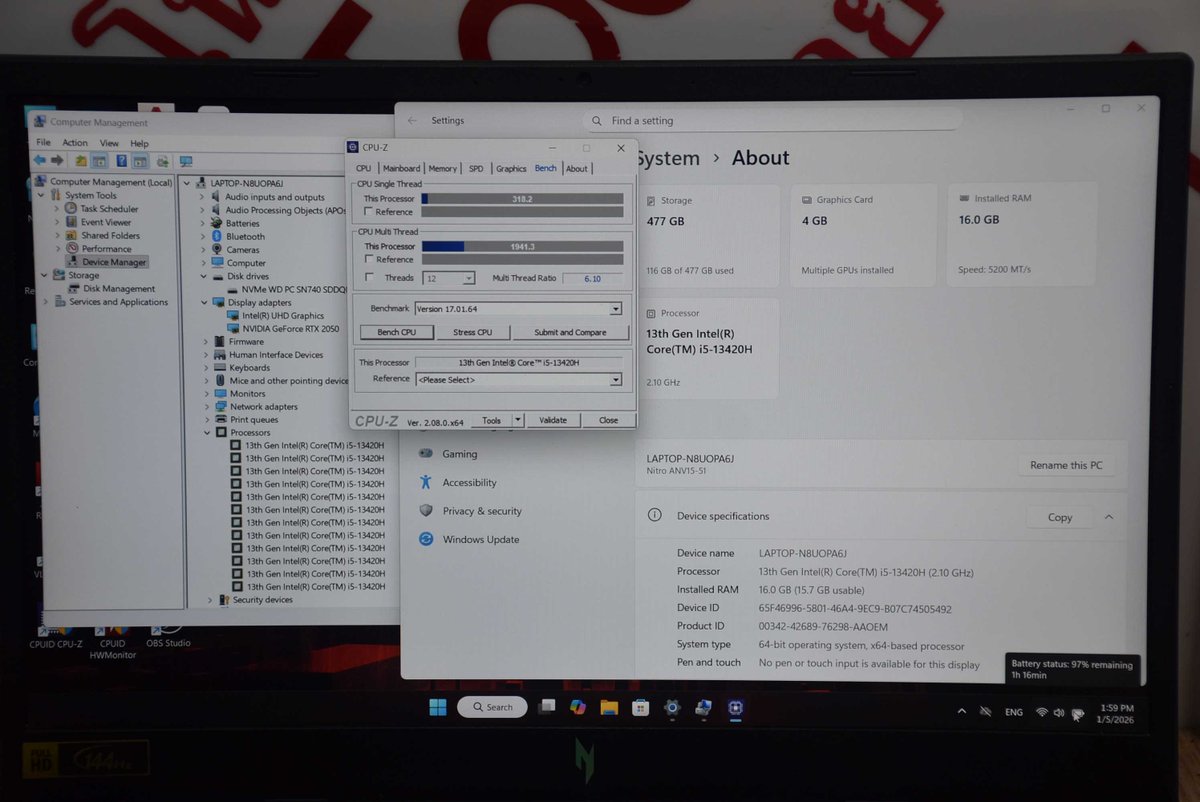Collapse the Display adapters category
Viewport: 1200px width, 802px height.
point(206,303)
